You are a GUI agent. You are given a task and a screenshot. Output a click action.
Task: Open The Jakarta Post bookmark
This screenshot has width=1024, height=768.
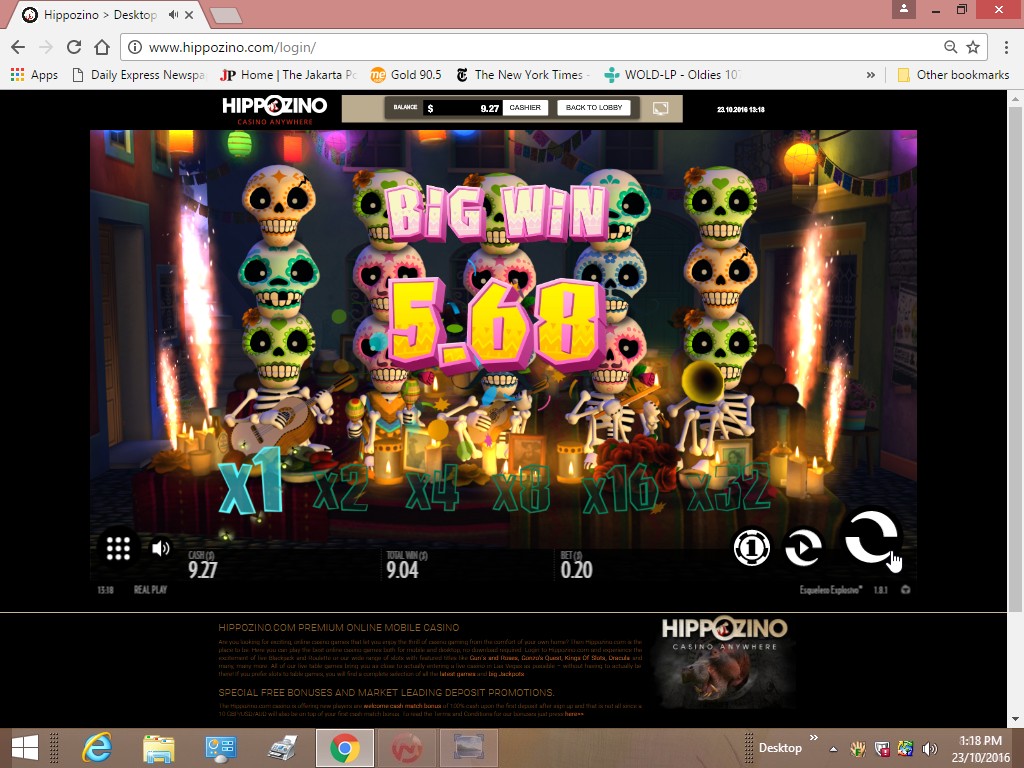289,75
